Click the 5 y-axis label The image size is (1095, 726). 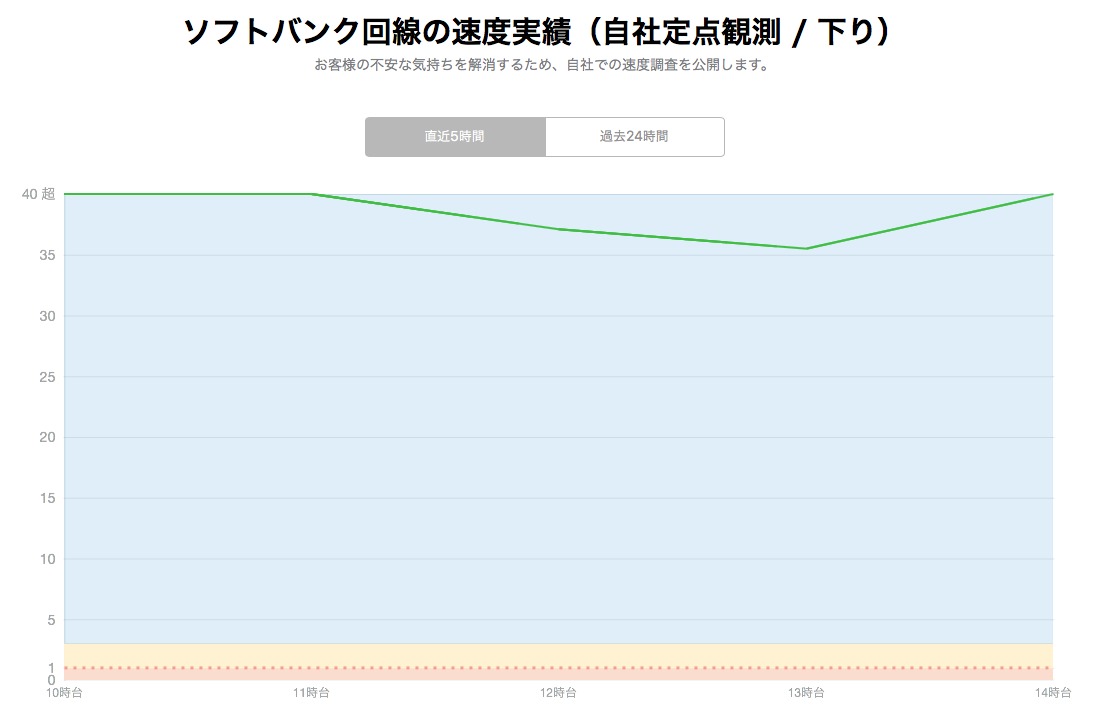[50, 620]
